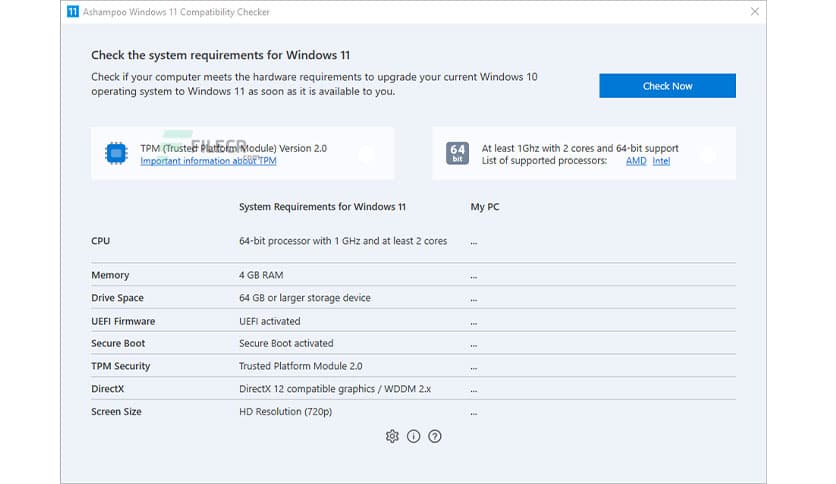836x484 pixels.
Task: Click '64 GB or larger storage device' text
Action: (x=304, y=298)
